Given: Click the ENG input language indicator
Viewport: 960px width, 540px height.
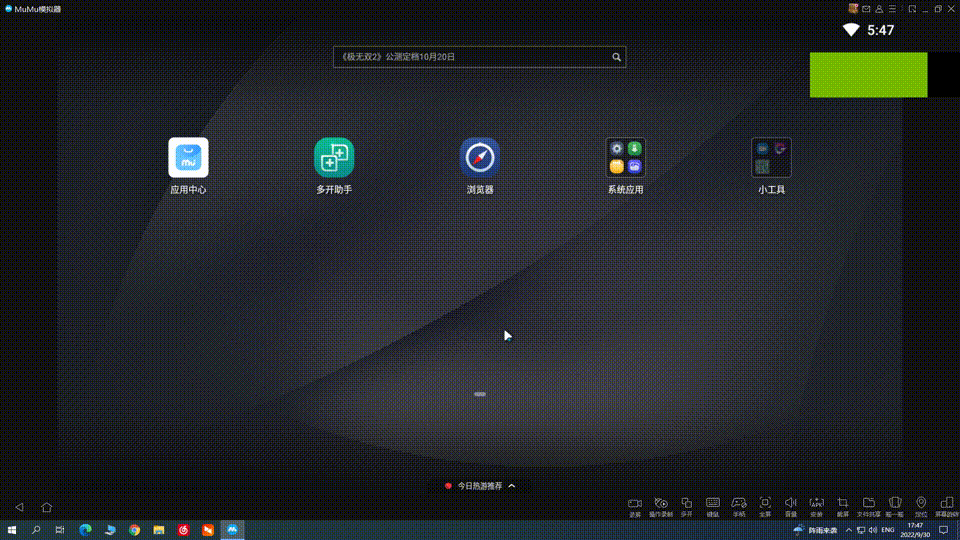Looking at the screenshot, I should point(888,530).
